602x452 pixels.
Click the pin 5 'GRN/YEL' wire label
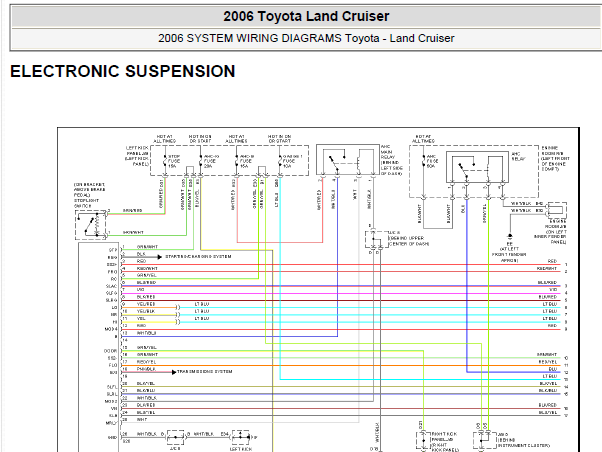point(147,276)
